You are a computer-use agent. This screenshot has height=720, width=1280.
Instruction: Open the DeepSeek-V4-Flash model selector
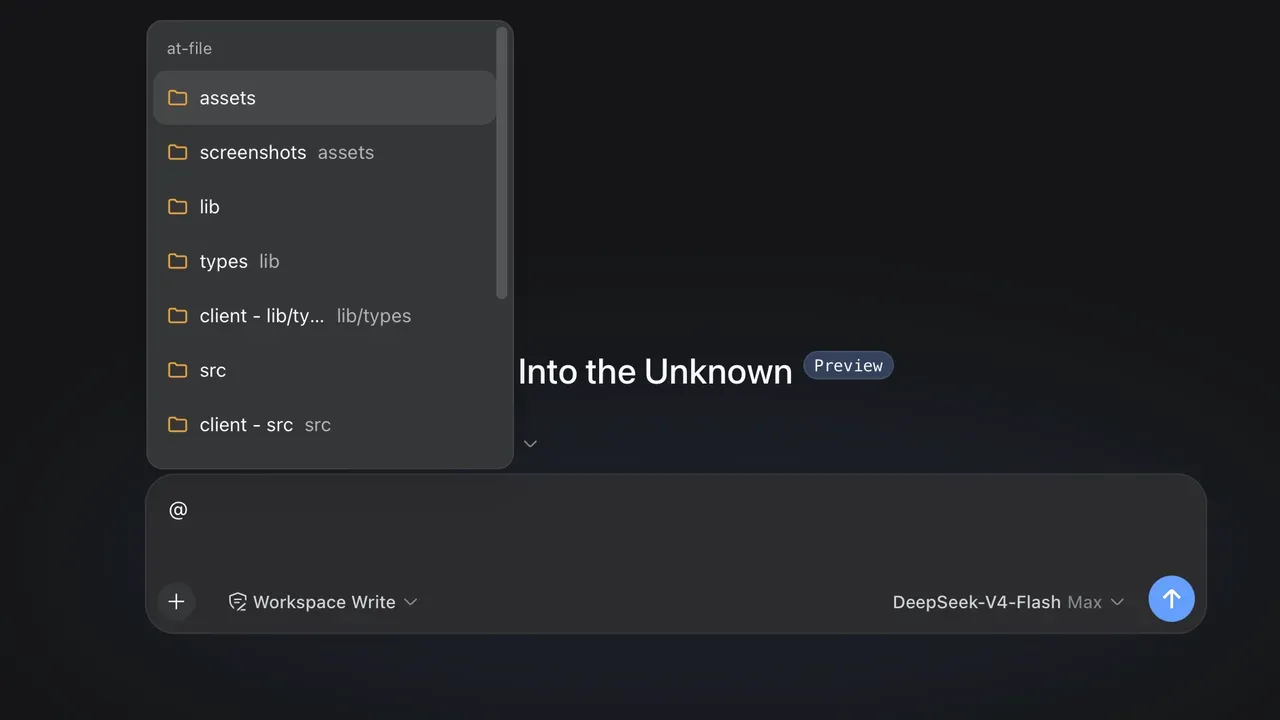coord(1008,602)
